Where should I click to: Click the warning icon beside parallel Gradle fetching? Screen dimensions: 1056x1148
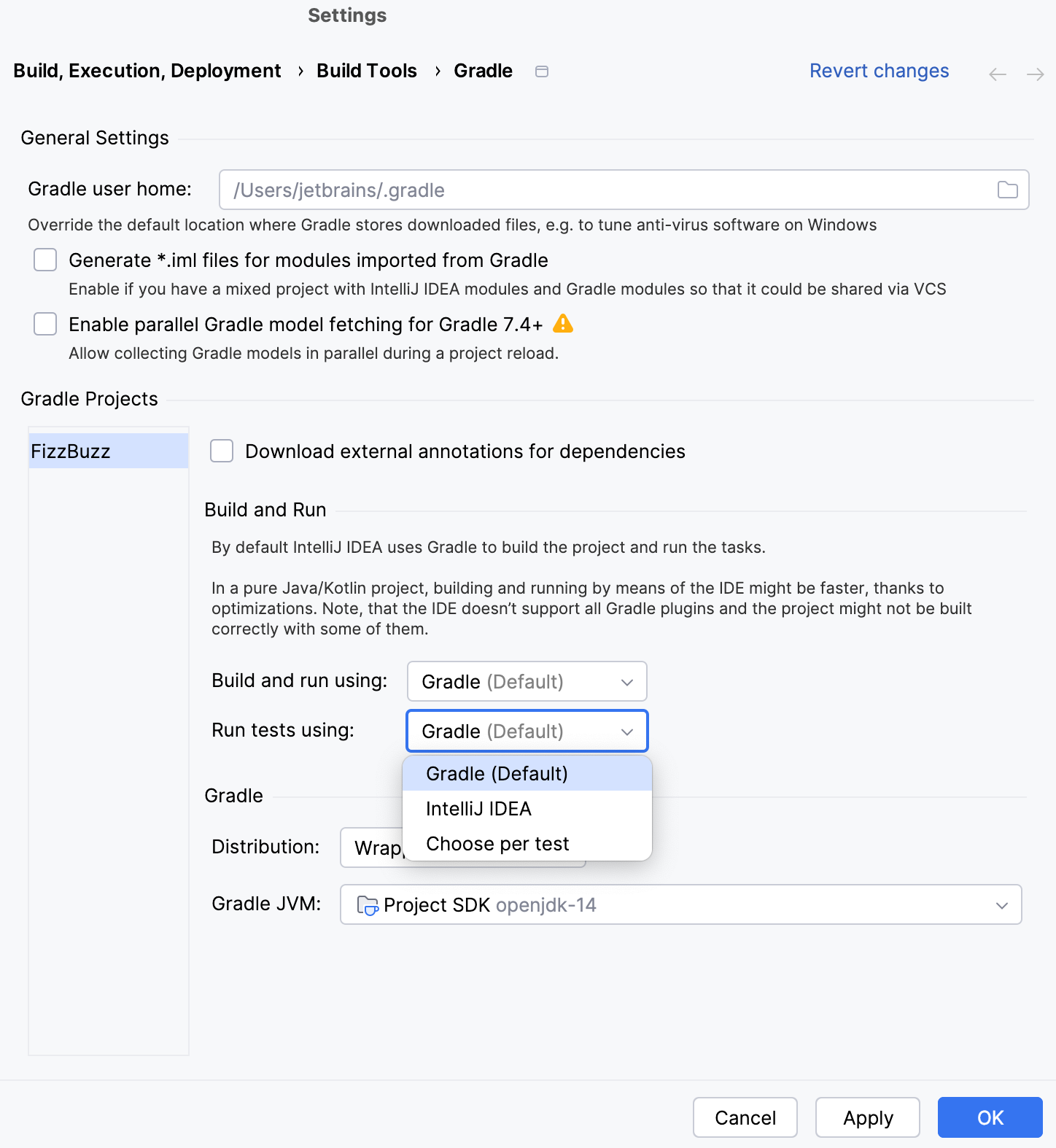coord(562,323)
